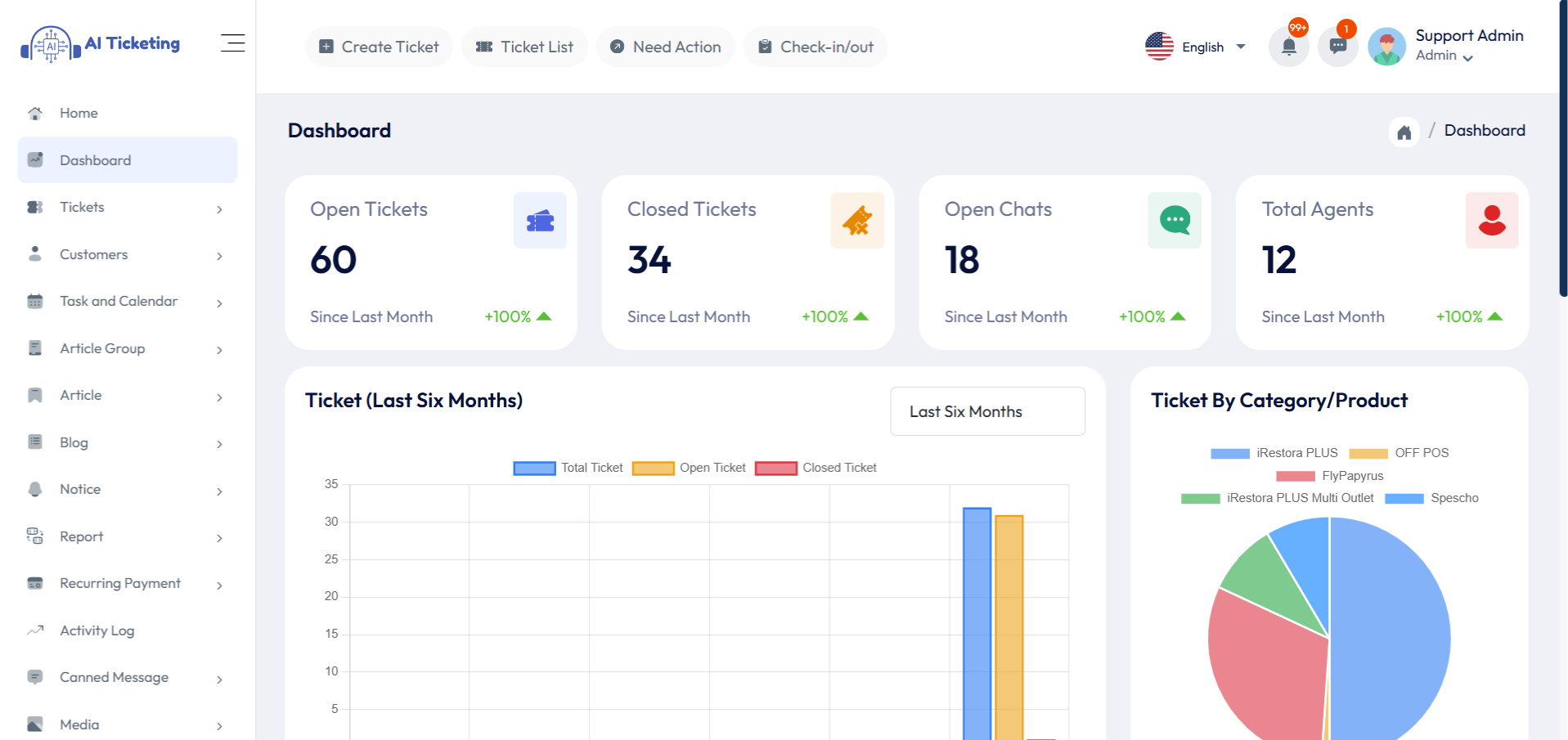Click the AI Ticketing logo
The width and height of the screenshot is (1568, 740).
click(100, 43)
